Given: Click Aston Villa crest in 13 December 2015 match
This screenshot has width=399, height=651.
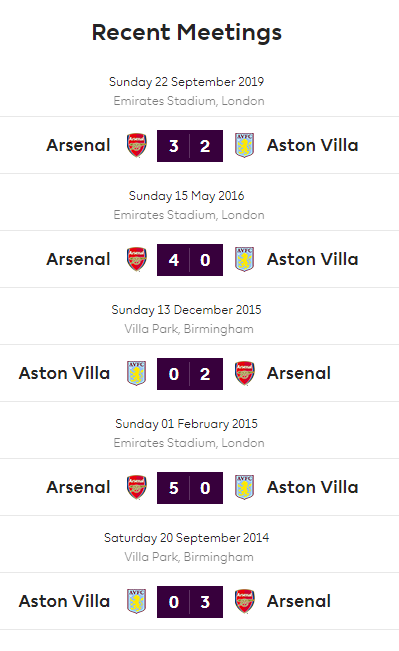Looking at the screenshot, I should click(x=137, y=373).
